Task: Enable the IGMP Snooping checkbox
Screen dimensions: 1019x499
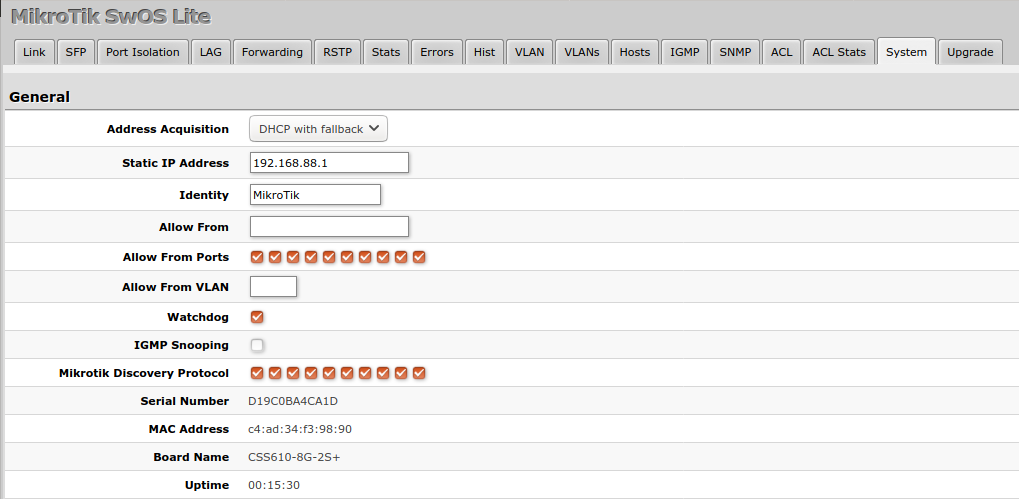Action: point(257,345)
